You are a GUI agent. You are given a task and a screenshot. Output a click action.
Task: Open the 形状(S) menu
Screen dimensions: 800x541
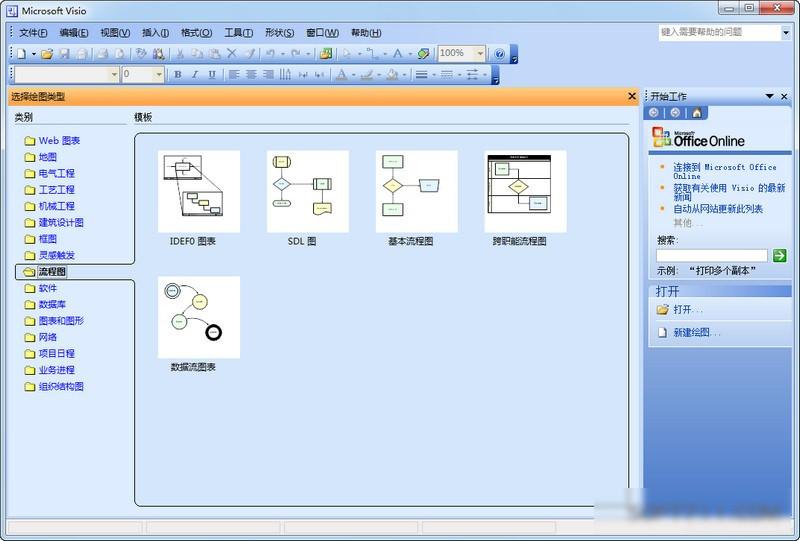(279, 33)
